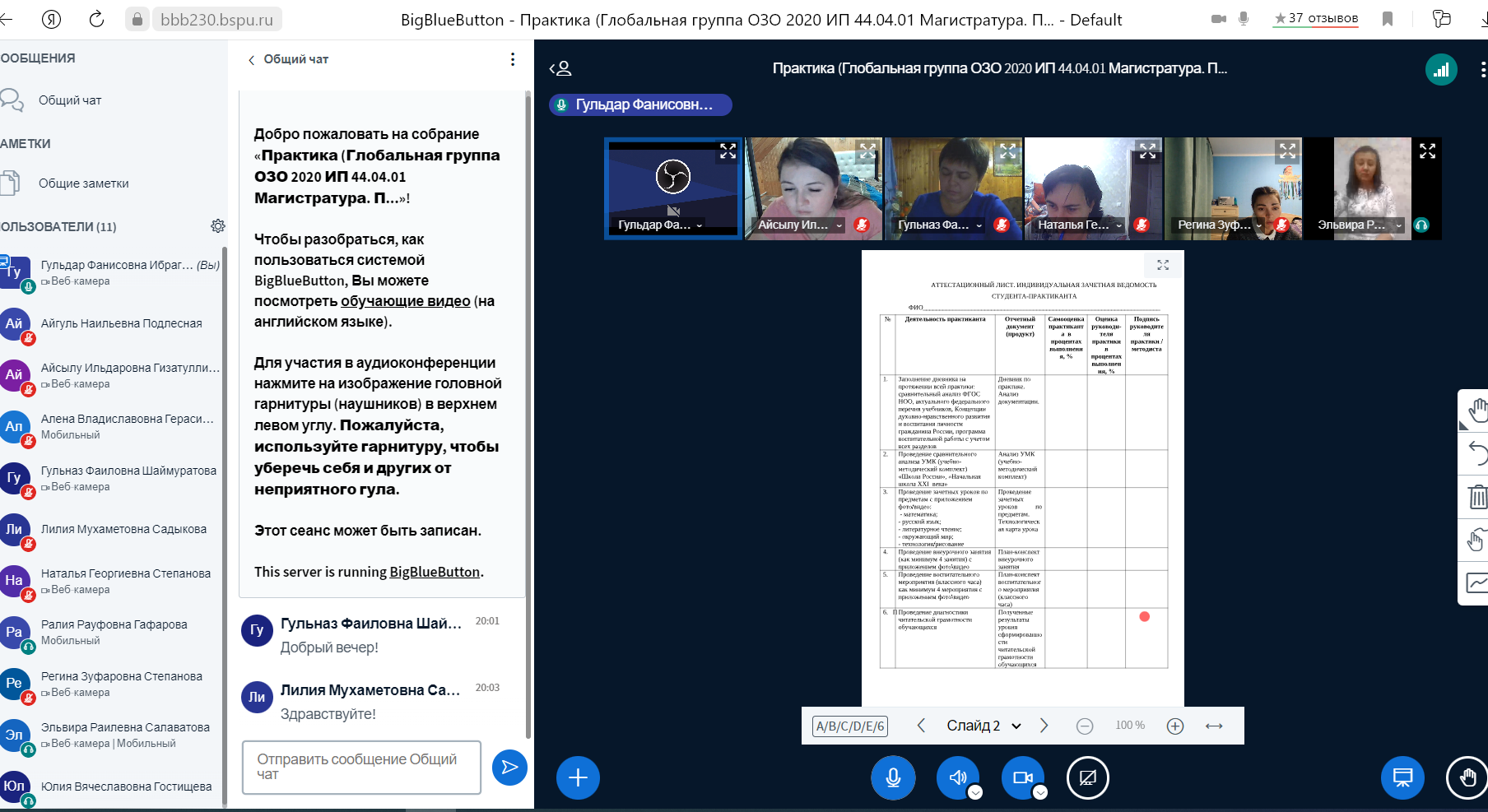This screenshot has width=1488, height=812.
Task: Click the blue plus actions button
Action: 578,777
